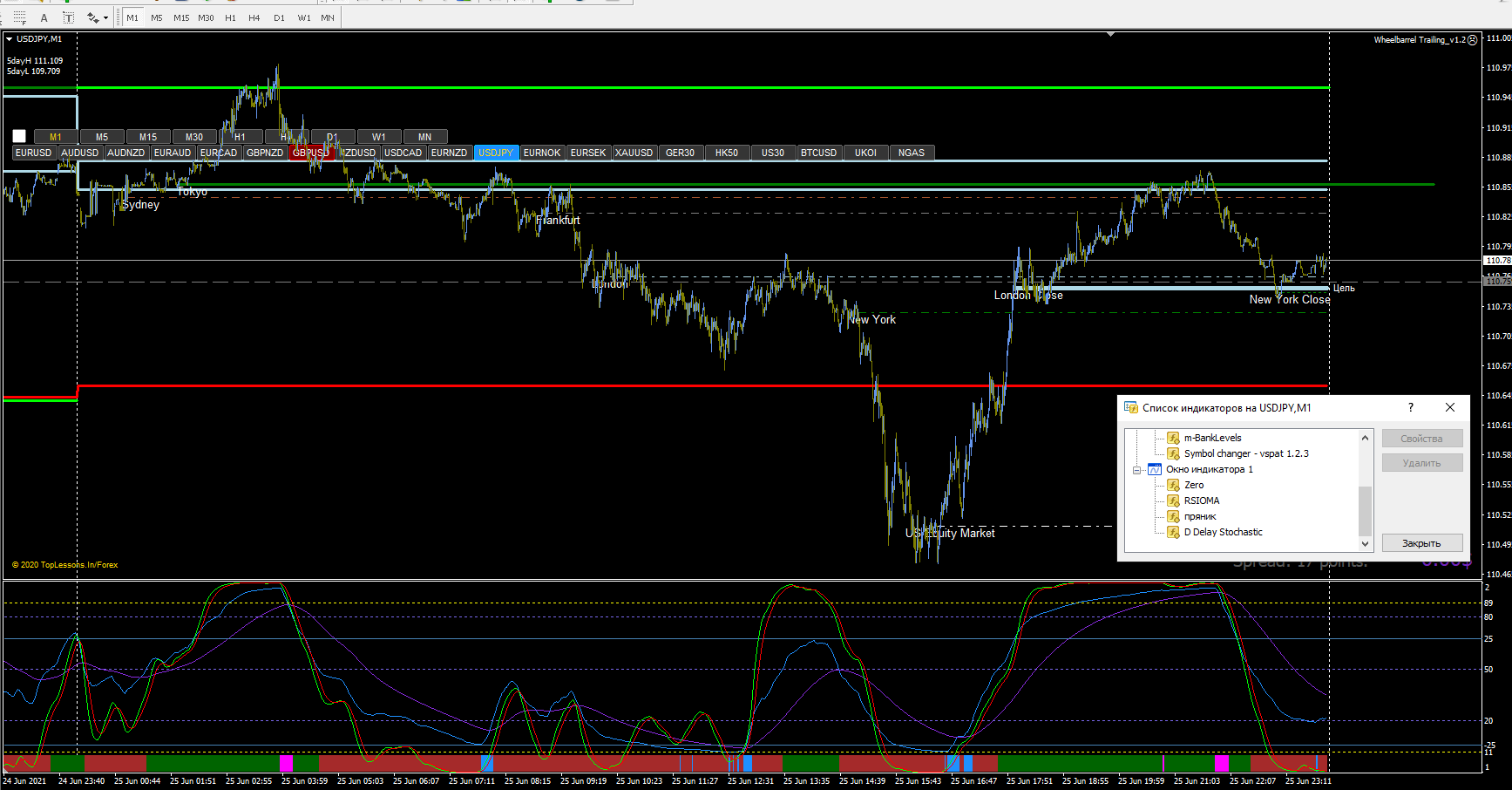Switch to W1 in the timeframe toolbar
Screen dimensions: 1512x790
304,17
